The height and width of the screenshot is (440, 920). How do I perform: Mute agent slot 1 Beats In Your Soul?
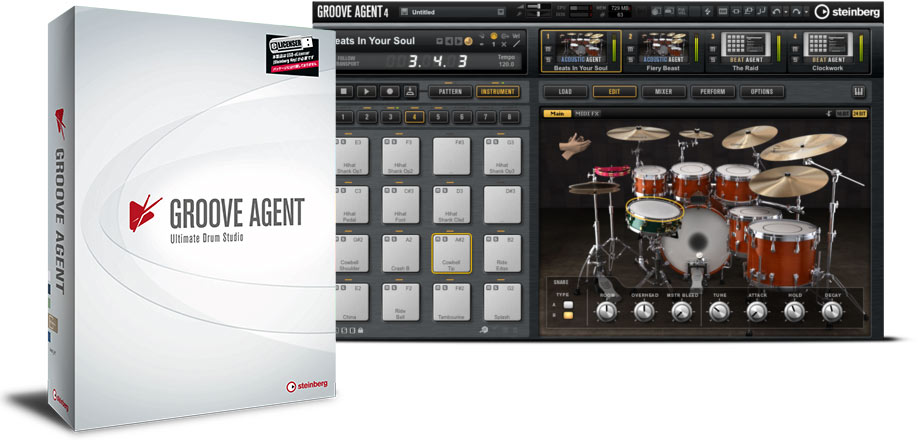click(549, 51)
